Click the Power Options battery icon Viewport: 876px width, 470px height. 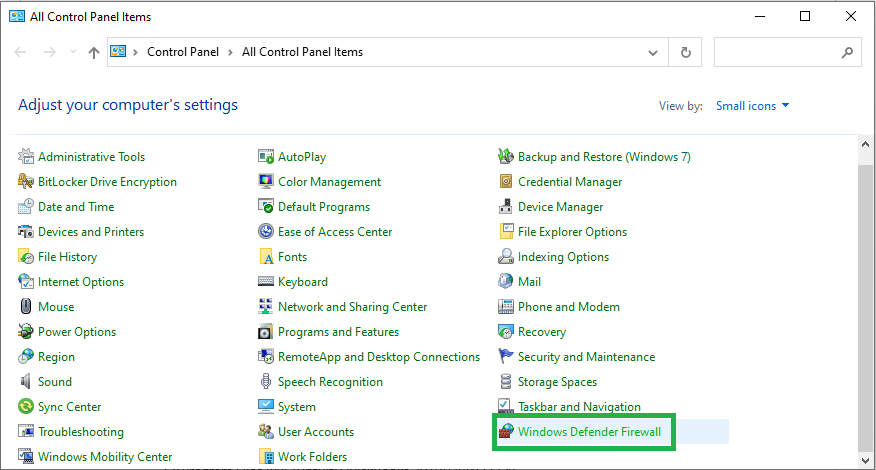coord(26,331)
